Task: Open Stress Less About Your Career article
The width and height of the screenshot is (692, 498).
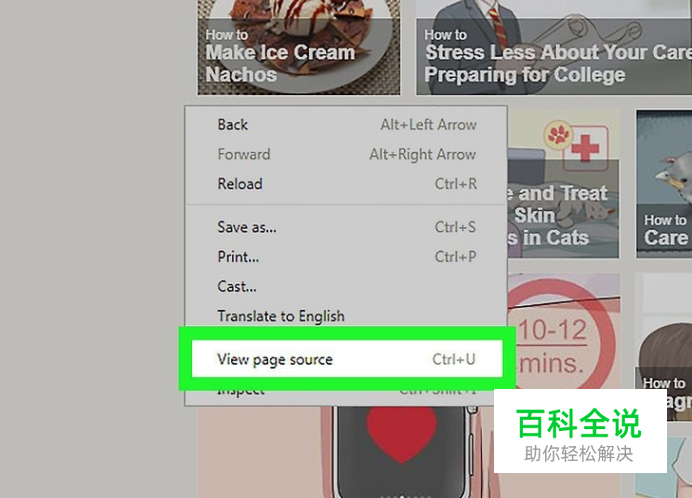Action: click(554, 47)
